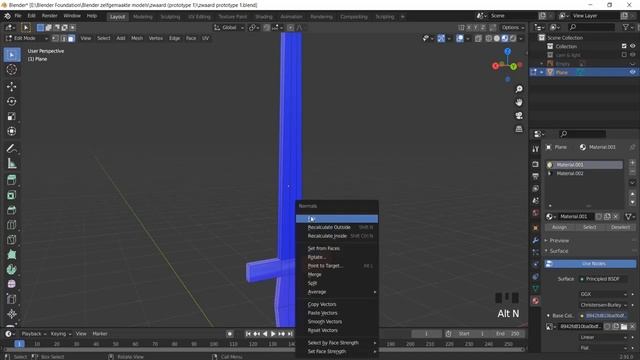640x360 pixels.
Task: Select the Transform tool
Action: click(12, 131)
